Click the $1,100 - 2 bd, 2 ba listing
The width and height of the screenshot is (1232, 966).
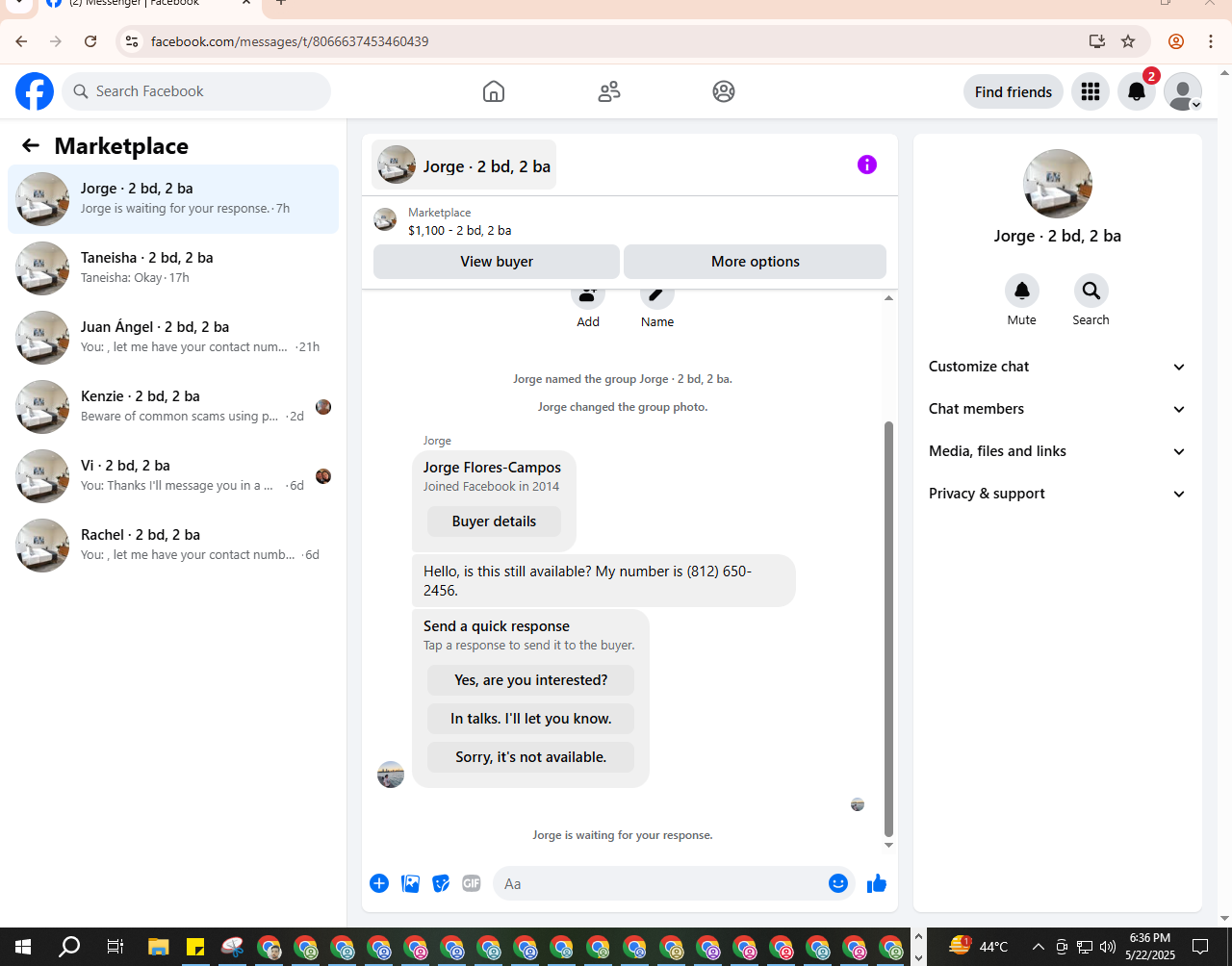click(459, 230)
